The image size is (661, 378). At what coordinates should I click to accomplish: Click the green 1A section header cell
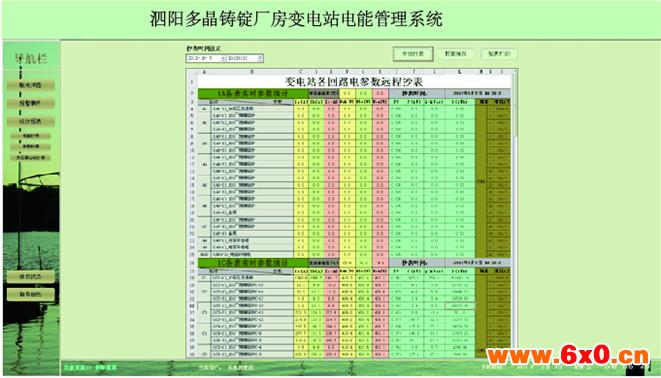253,94
